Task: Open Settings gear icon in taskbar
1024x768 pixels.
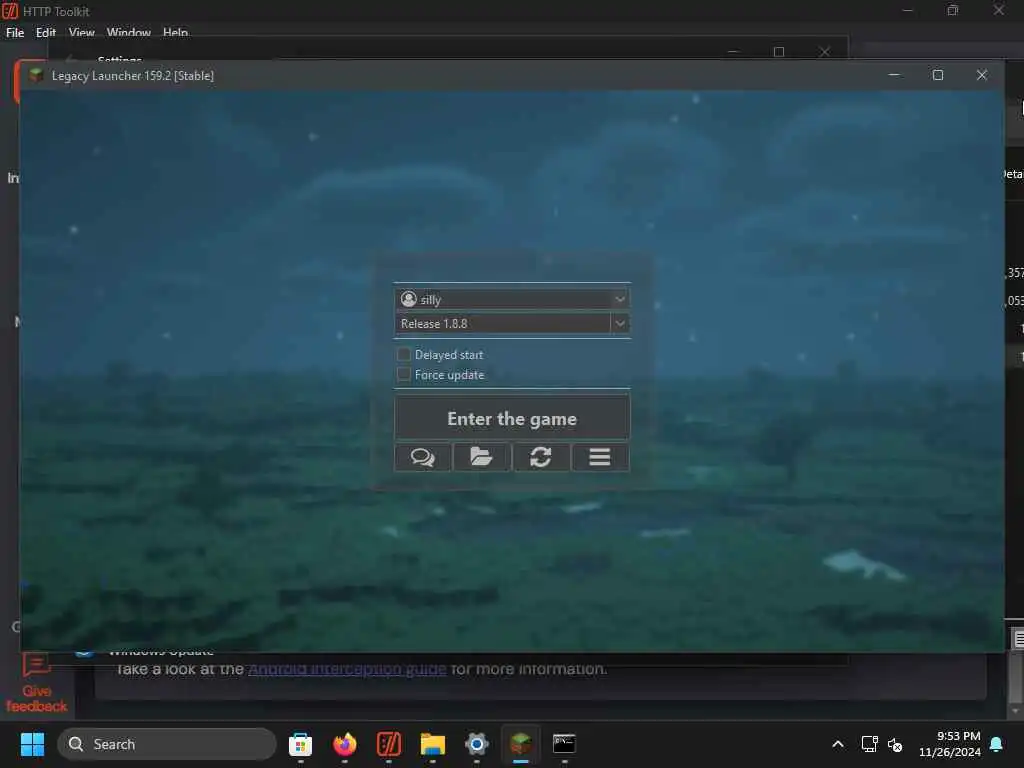Action: coord(477,744)
